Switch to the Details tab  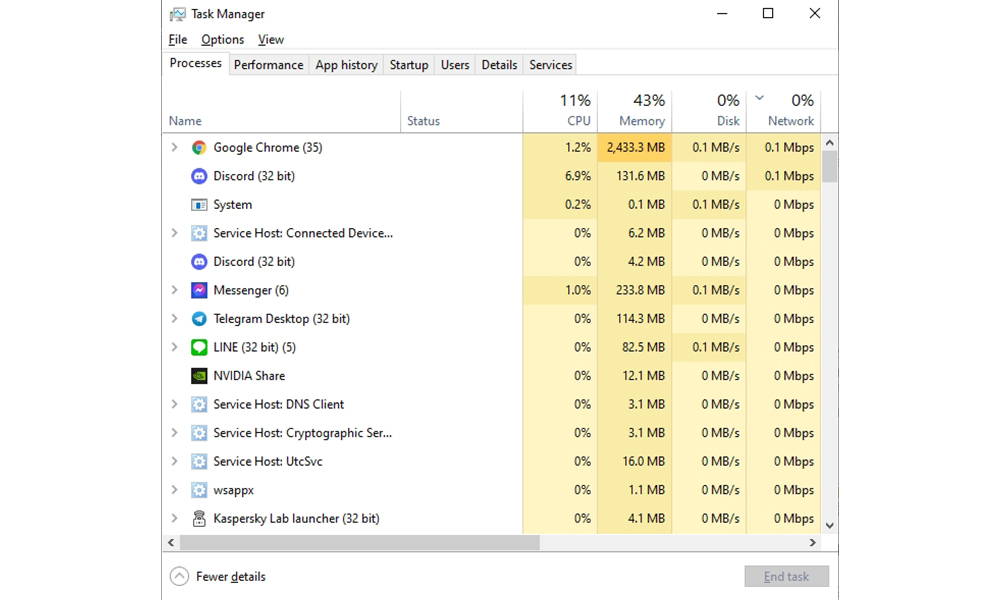(499, 65)
